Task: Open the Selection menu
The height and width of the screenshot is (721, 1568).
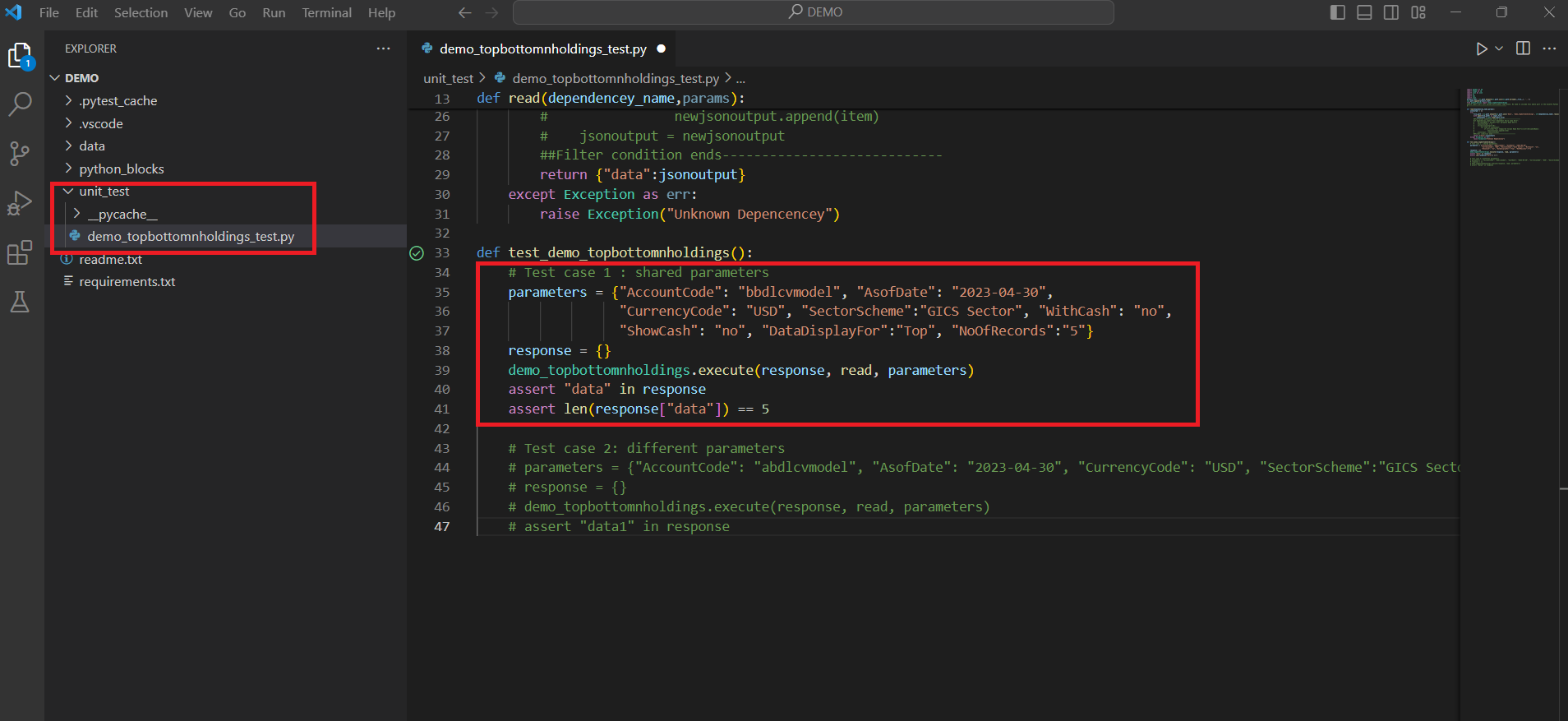Action: pos(141,12)
